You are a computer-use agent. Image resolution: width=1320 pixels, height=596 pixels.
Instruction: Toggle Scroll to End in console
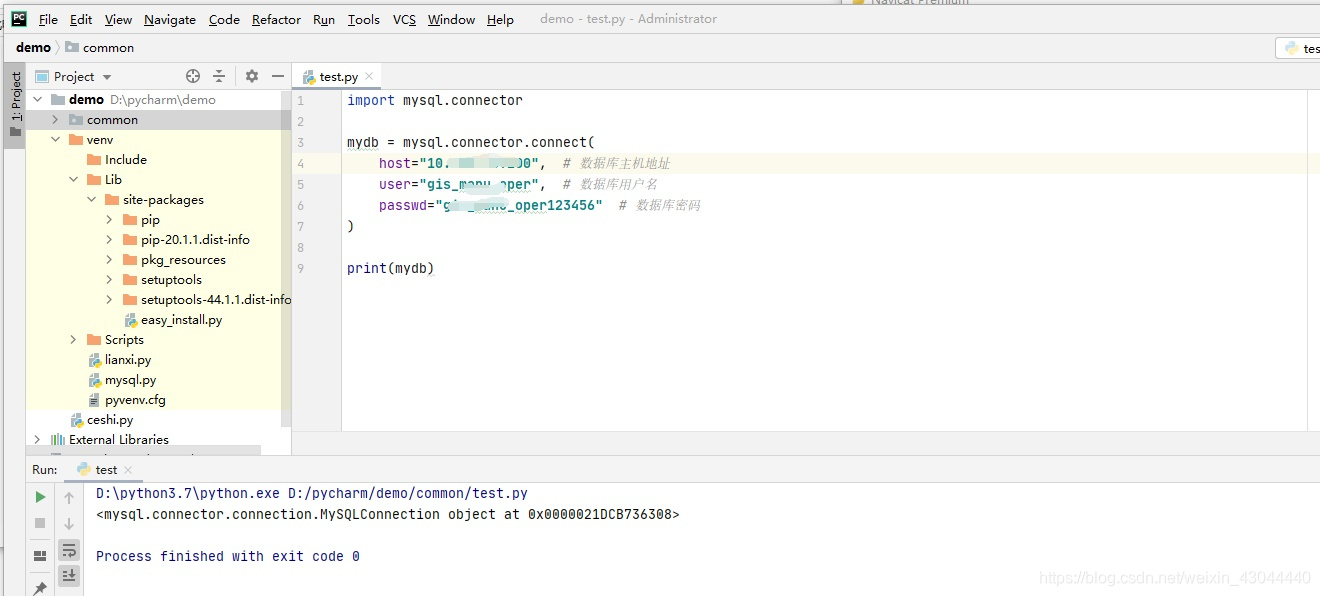69,575
